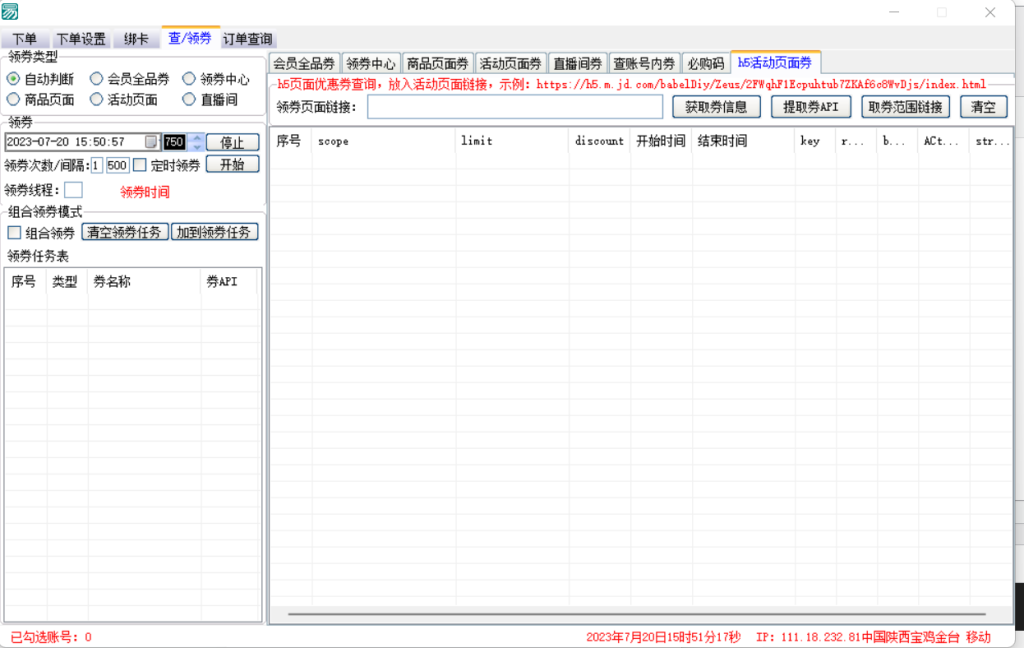Click the 领券页面链接 input field
The height and width of the screenshot is (648, 1024).
click(514, 107)
